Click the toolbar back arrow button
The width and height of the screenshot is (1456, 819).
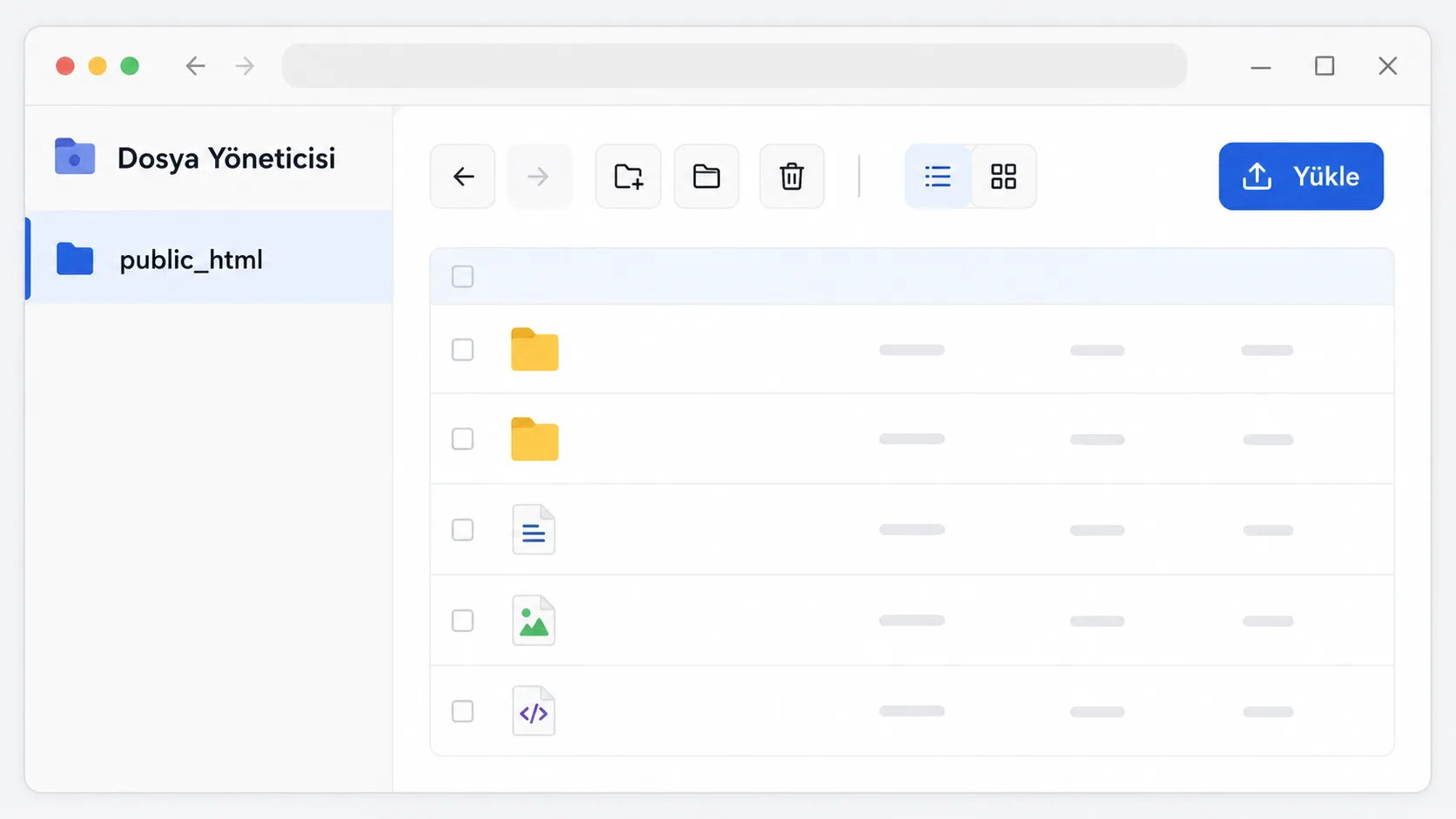(462, 177)
